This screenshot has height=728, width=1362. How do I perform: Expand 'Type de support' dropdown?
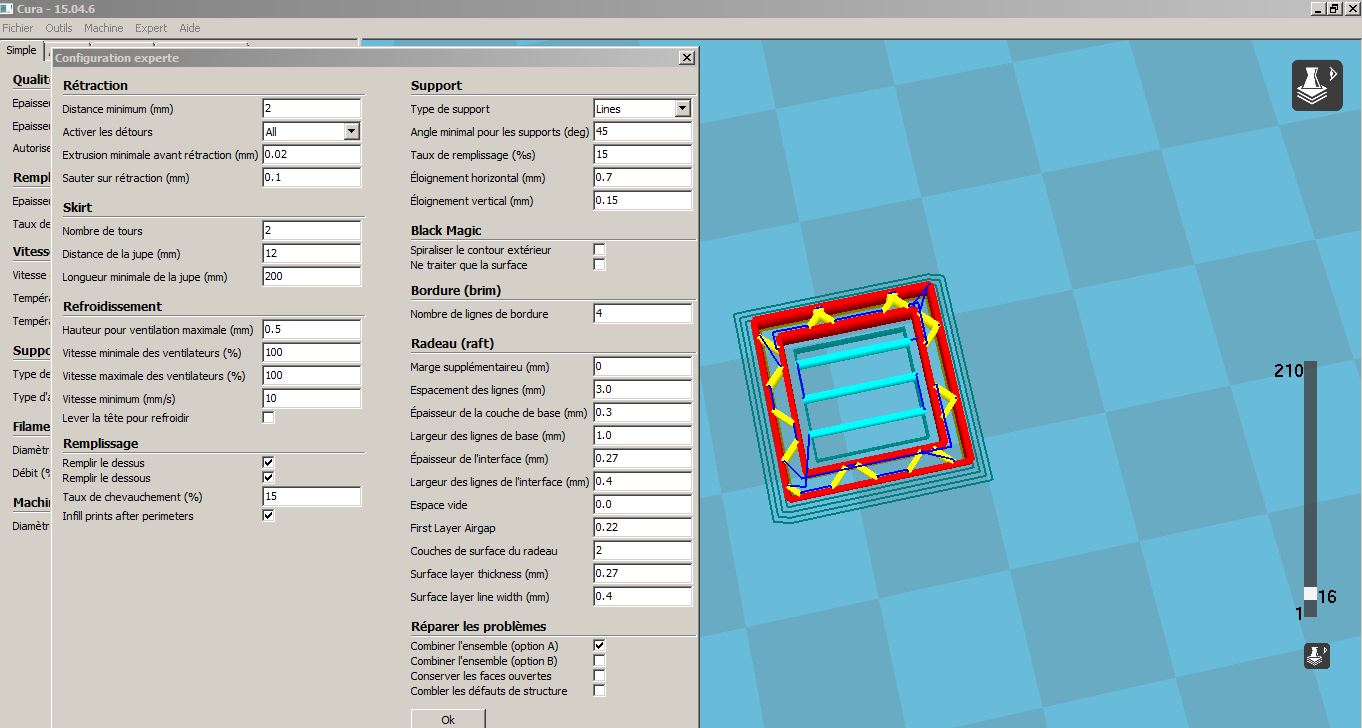click(682, 108)
